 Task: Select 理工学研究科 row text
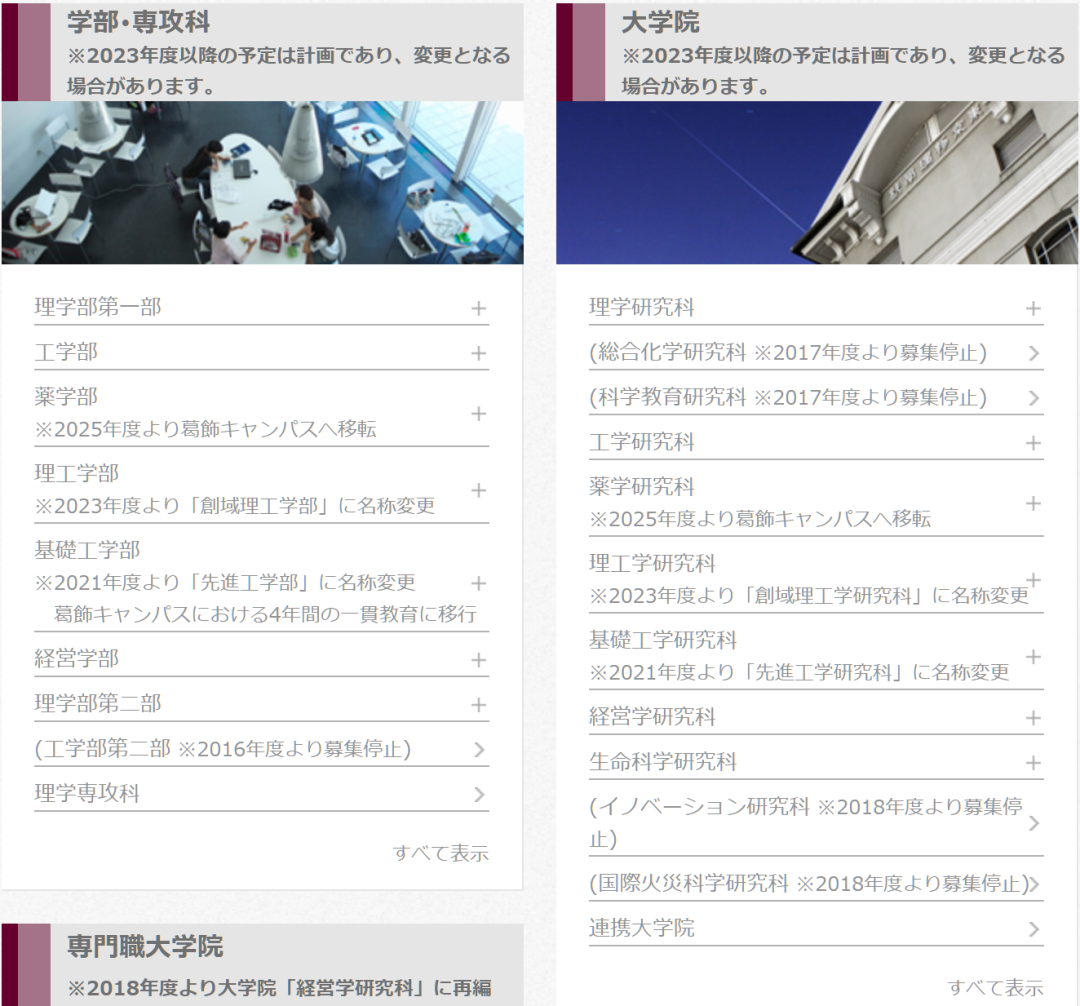[x=652, y=563]
